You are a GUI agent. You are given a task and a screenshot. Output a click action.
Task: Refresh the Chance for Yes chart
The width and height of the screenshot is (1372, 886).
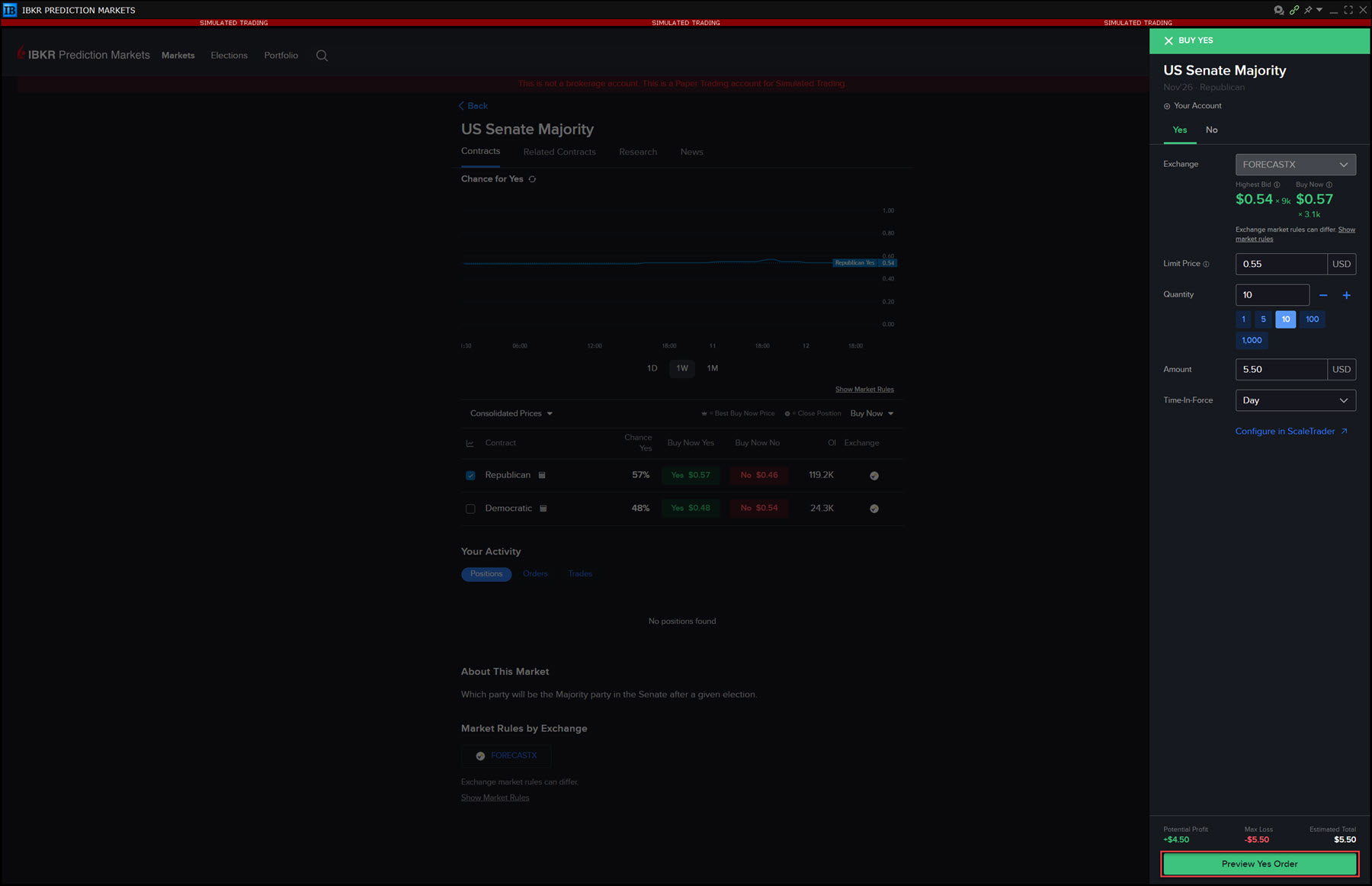coord(532,179)
